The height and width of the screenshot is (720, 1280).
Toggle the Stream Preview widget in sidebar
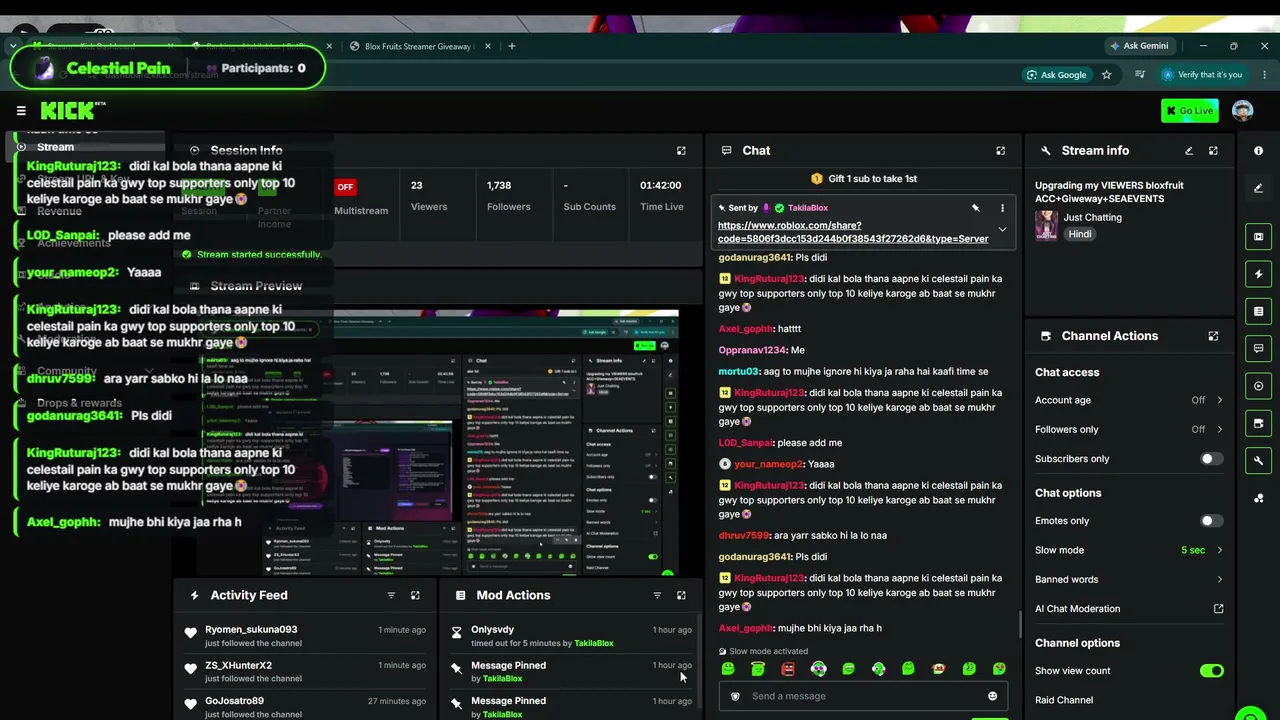coord(1258,237)
